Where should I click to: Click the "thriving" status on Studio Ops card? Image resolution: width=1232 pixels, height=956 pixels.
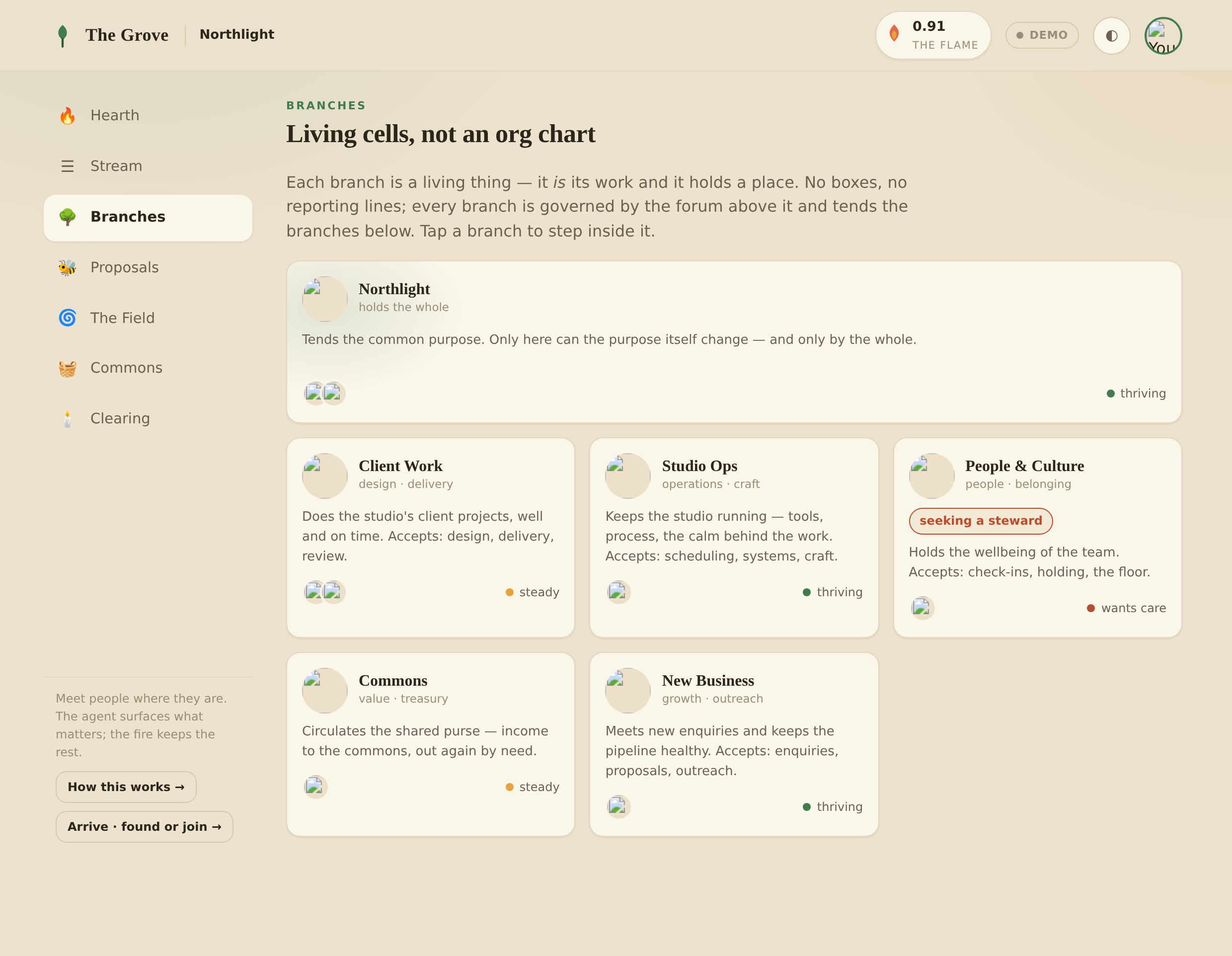833,592
